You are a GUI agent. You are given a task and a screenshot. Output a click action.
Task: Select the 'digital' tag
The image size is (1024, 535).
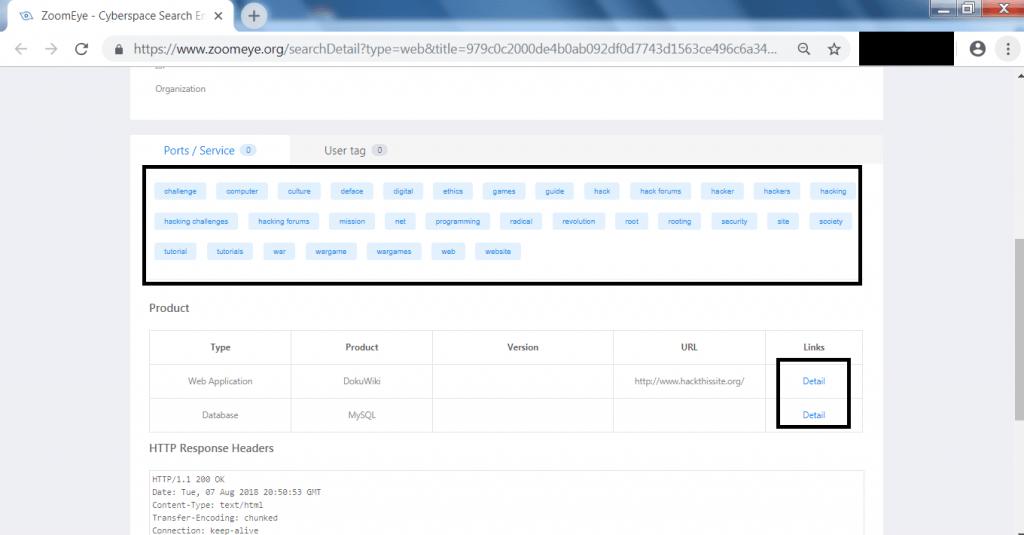click(403, 191)
